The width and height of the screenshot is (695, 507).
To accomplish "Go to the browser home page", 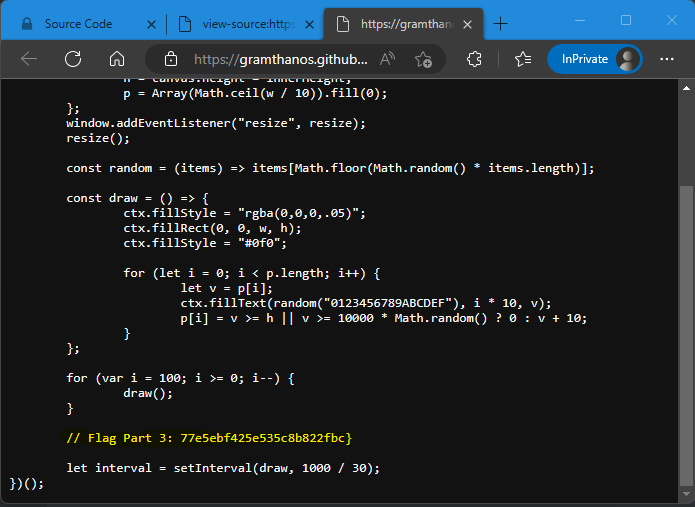I will click(x=117, y=59).
